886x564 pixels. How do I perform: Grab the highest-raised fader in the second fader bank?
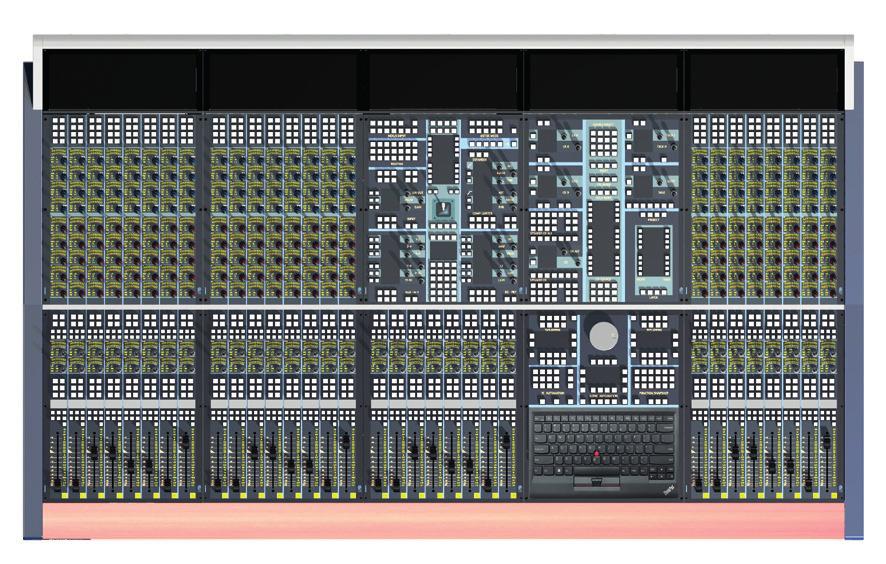(x=345, y=440)
